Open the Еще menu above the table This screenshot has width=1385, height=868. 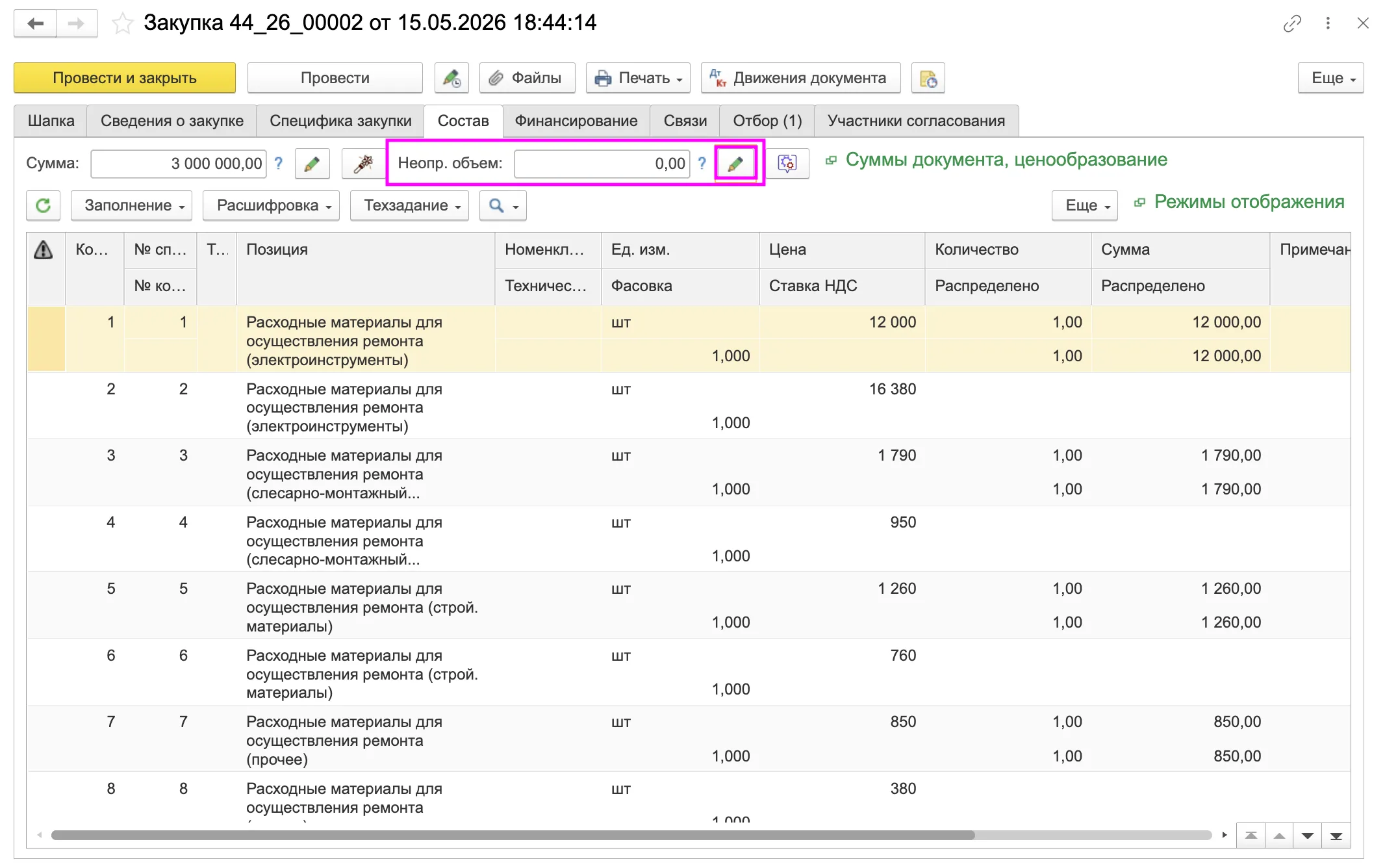pos(1085,205)
